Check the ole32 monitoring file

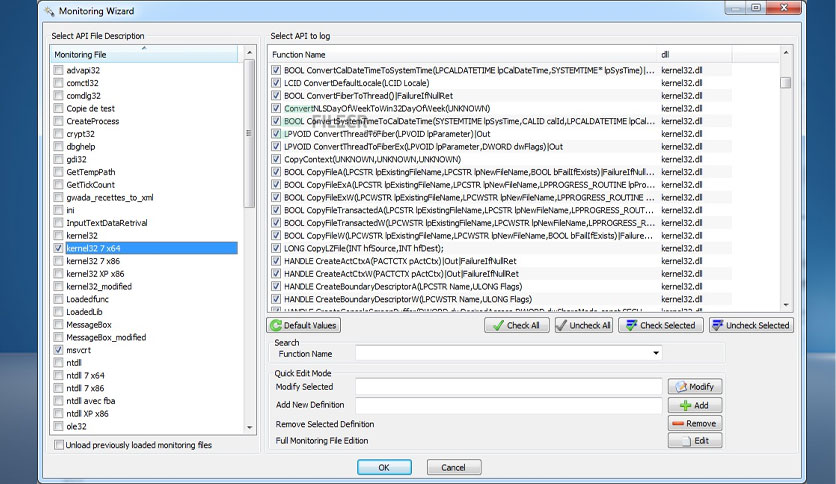point(59,426)
